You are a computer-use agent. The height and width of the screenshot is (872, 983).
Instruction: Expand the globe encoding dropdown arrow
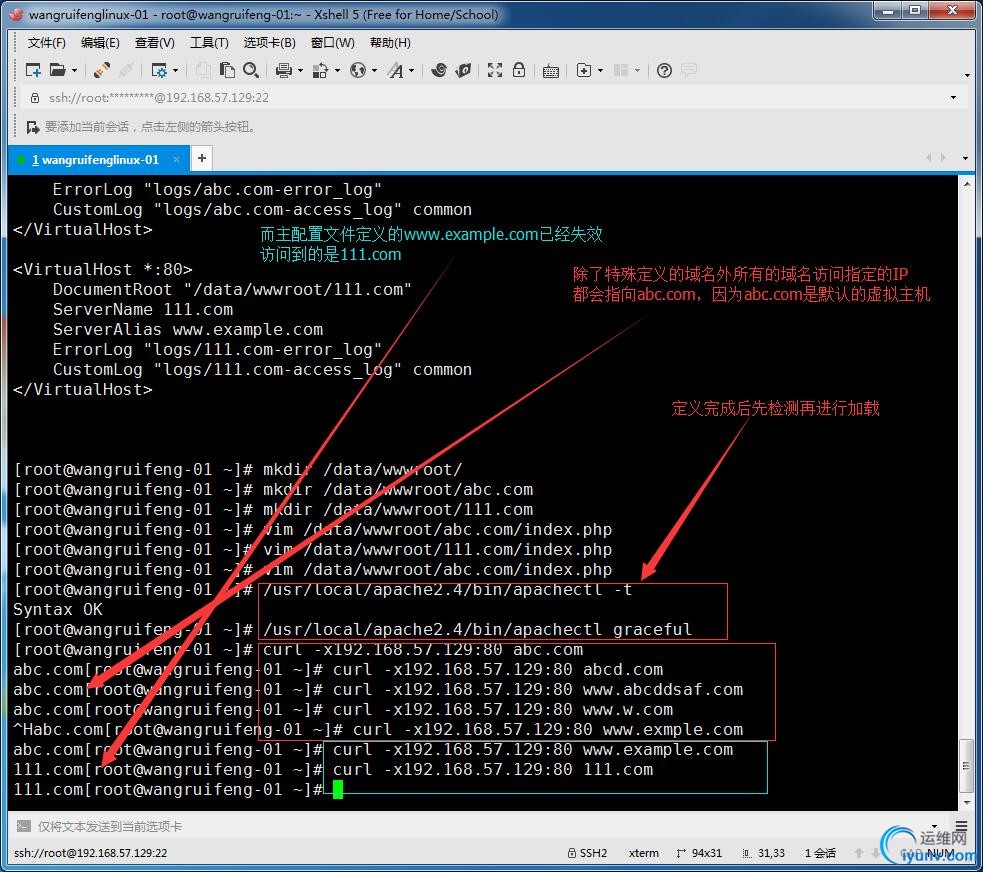pos(374,70)
